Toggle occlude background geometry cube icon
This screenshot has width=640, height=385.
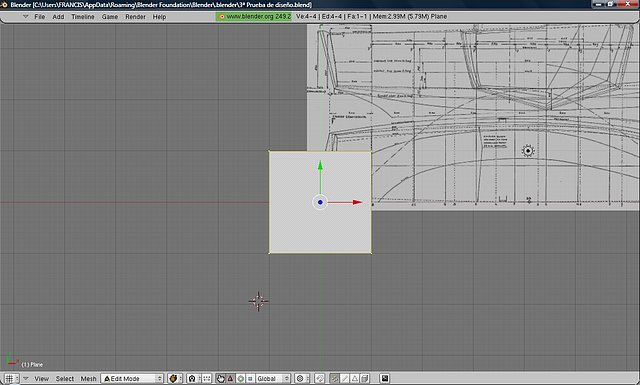point(365,378)
